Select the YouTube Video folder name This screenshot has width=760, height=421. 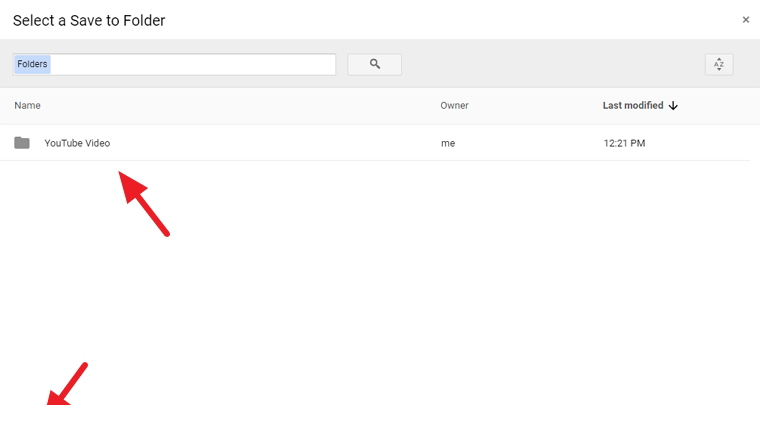click(x=77, y=143)
